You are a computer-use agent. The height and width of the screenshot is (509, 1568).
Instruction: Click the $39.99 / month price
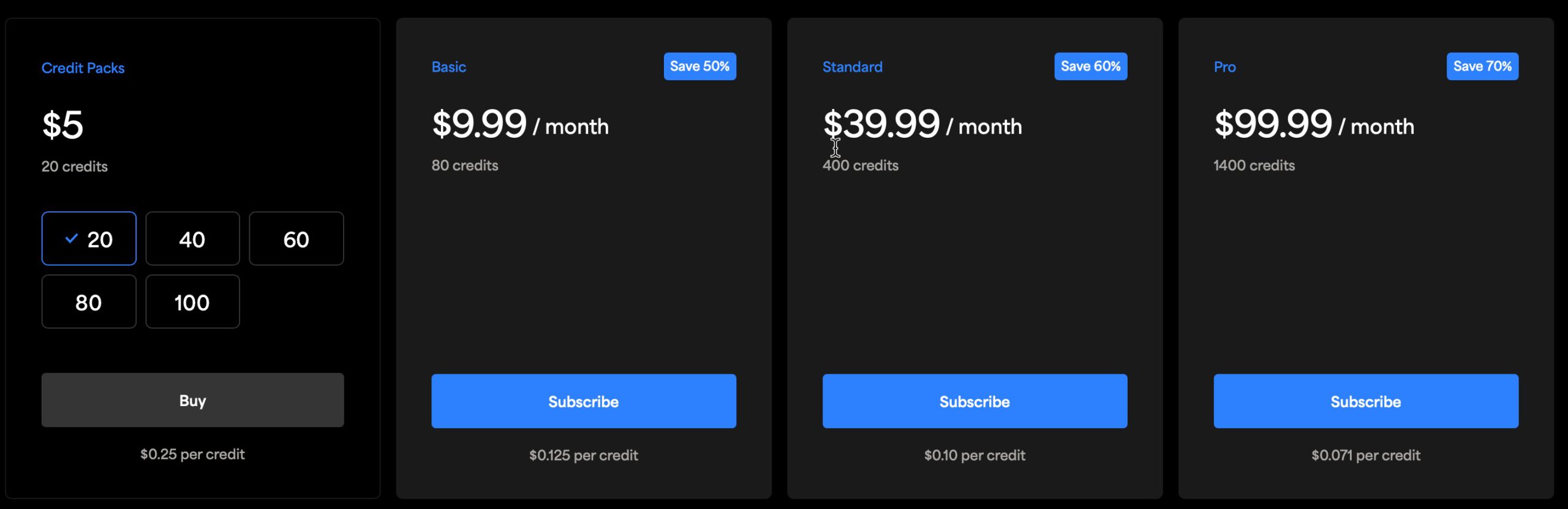click(x=922, y=124)
